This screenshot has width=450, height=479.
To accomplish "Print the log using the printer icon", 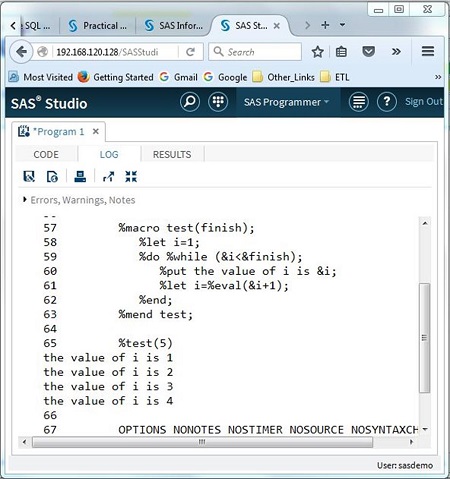I will (80, 176).
